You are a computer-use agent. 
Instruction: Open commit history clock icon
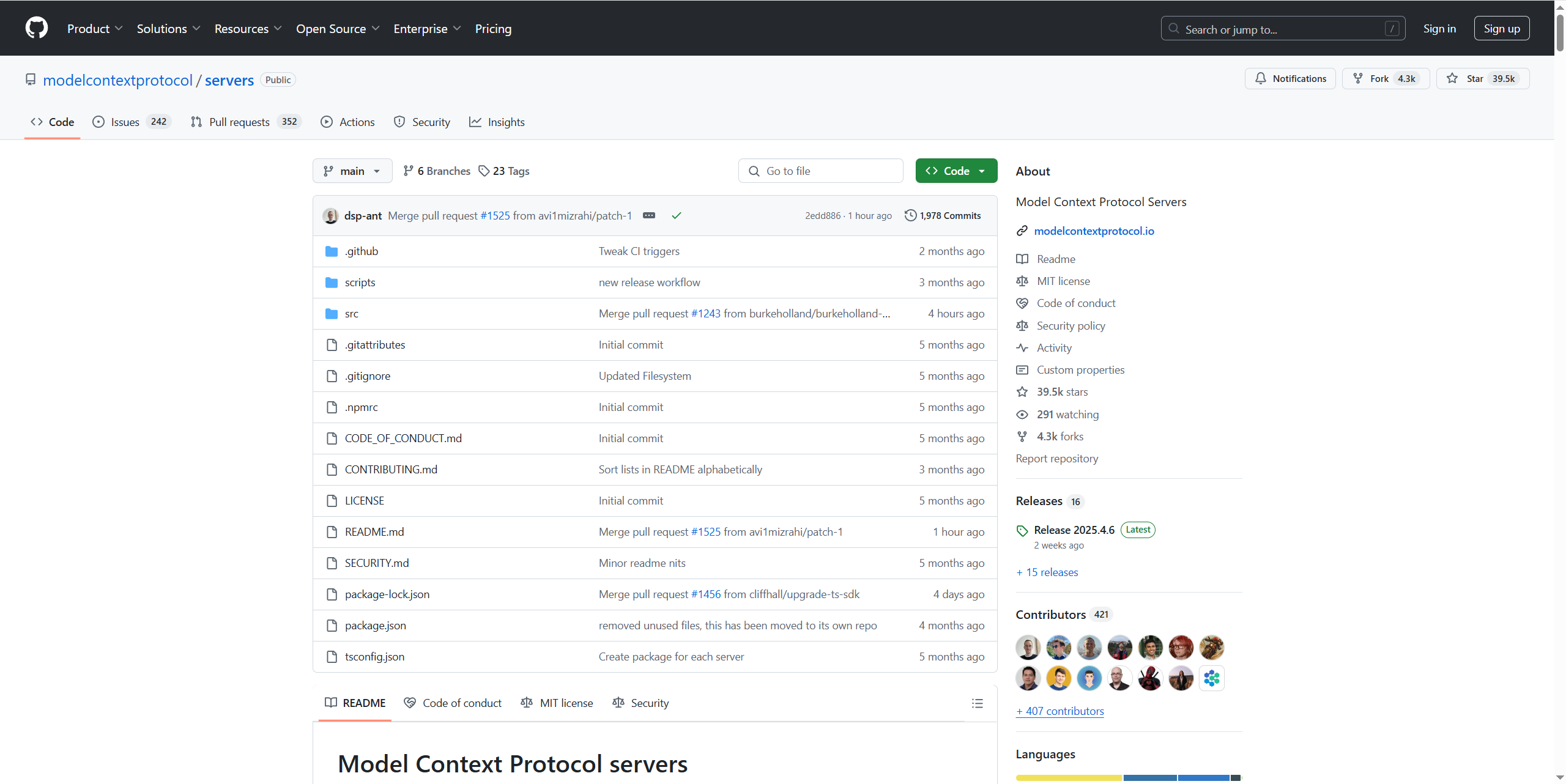tap(910, 215)
